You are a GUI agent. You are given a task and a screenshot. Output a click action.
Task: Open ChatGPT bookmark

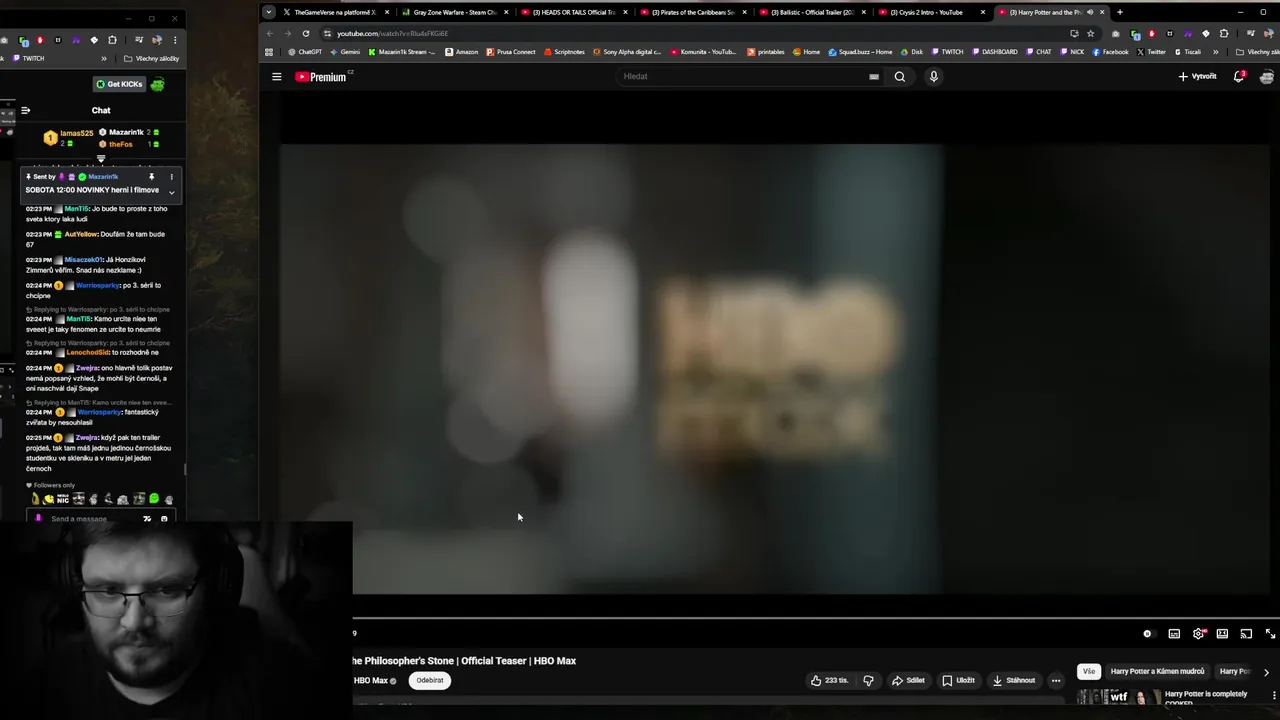[305, 52]
